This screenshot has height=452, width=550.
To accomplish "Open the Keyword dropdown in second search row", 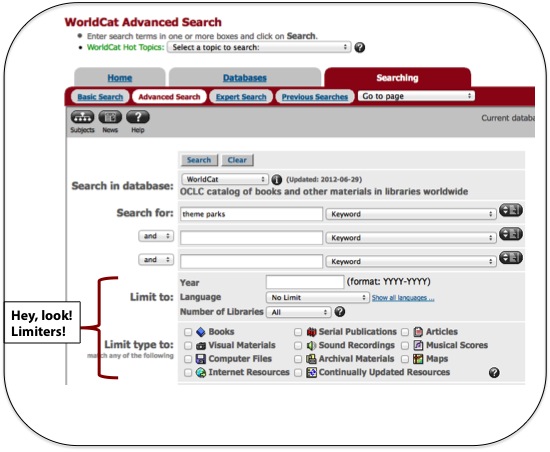I will click(x=411, y=238).
